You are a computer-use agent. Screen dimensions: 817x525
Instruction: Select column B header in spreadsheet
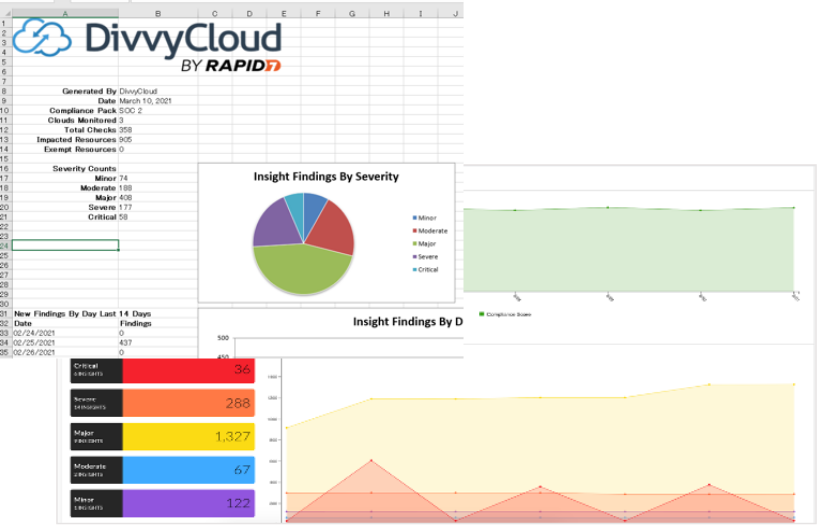(x=158, y=14)
